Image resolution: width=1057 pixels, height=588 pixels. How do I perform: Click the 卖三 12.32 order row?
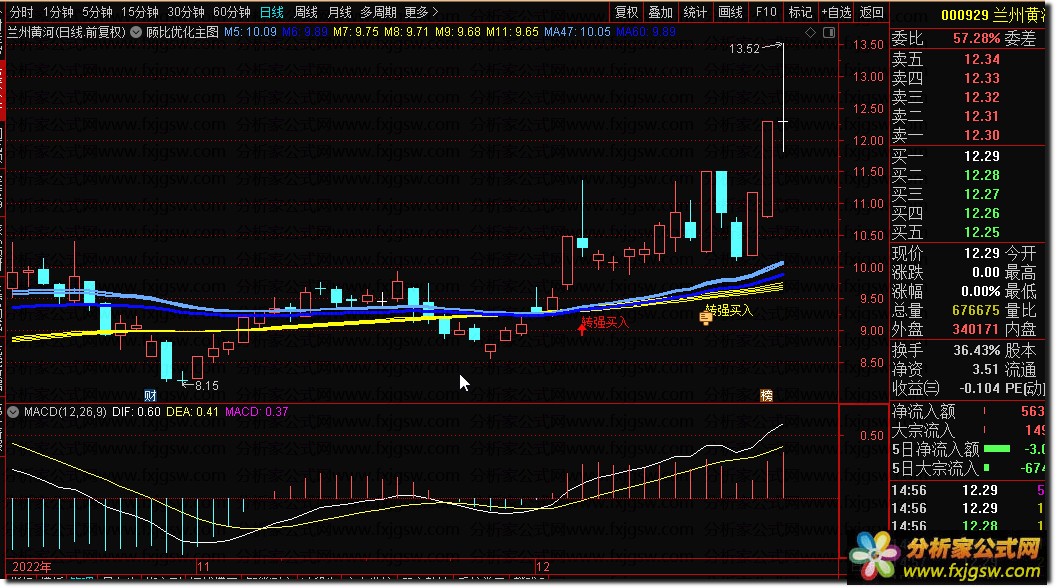point(969,97)
